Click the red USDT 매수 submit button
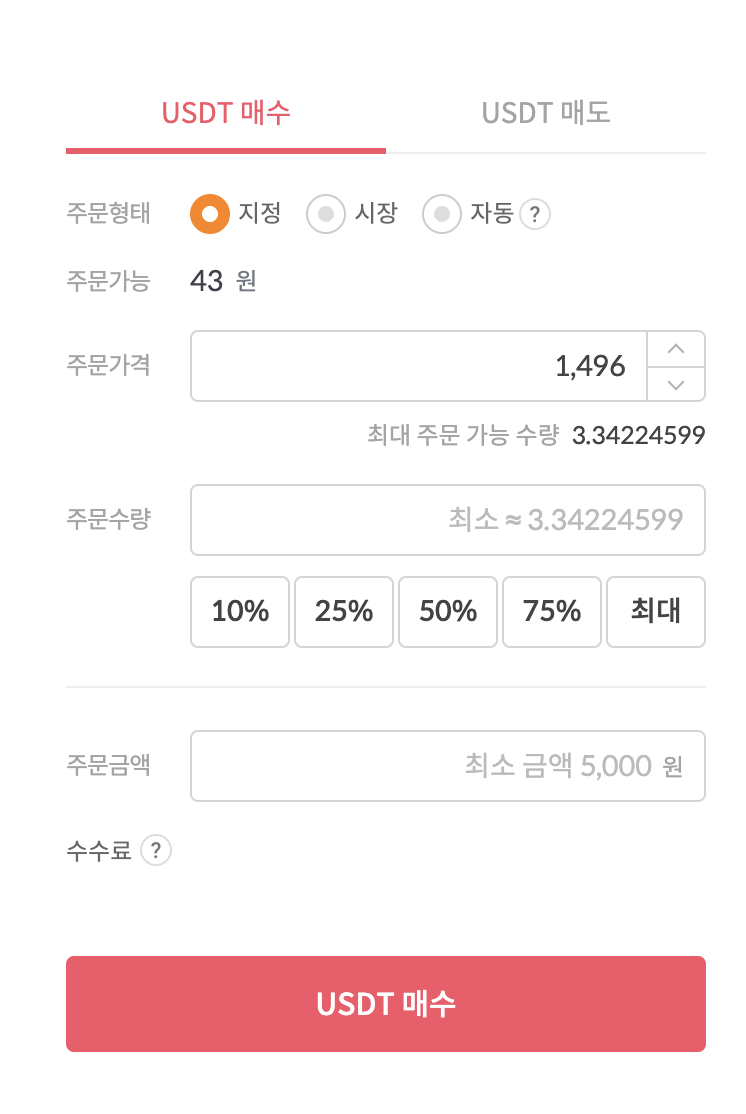 pyautogui.click(x=385, y=1003)
